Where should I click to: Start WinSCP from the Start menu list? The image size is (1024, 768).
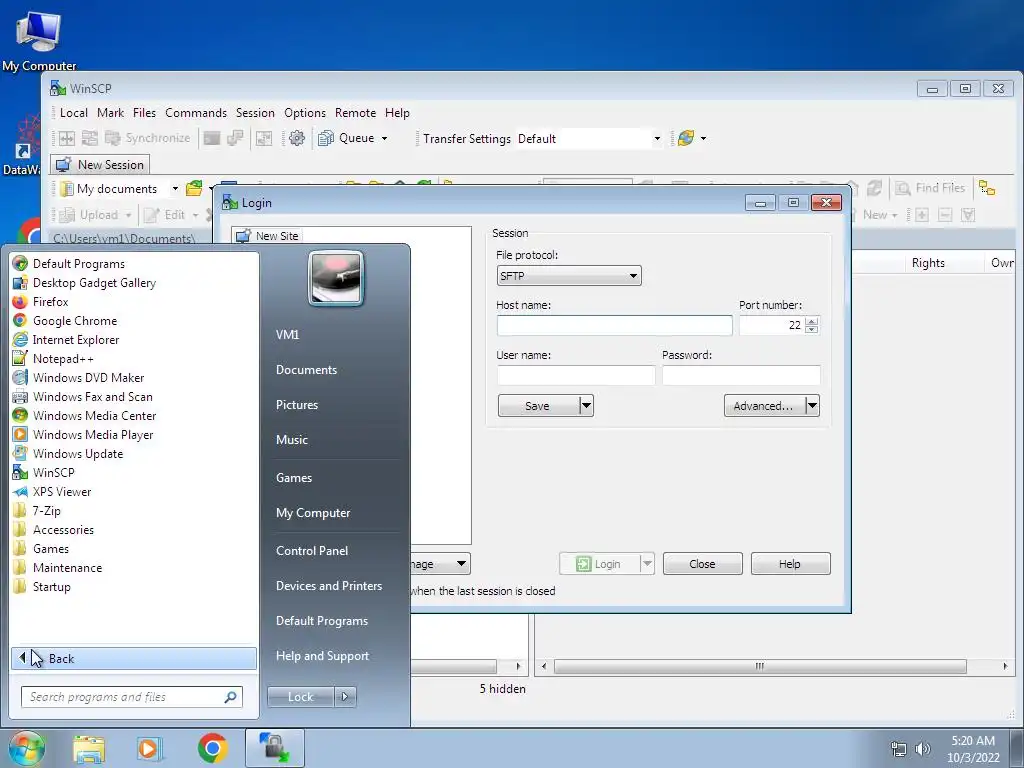54,472
